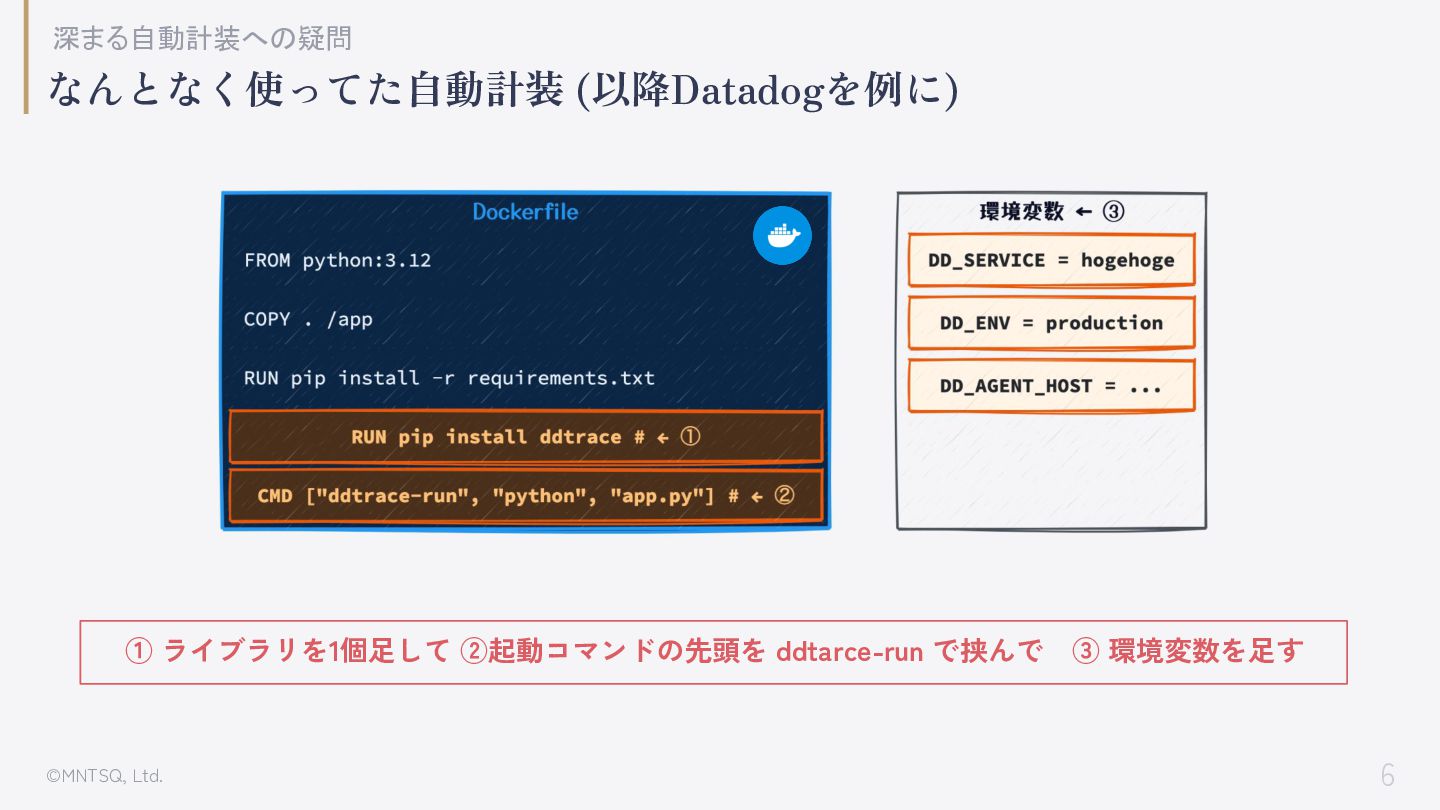Select the line "FROM python:3.12"
The image size is (1440, 810).
coord(337,260)
